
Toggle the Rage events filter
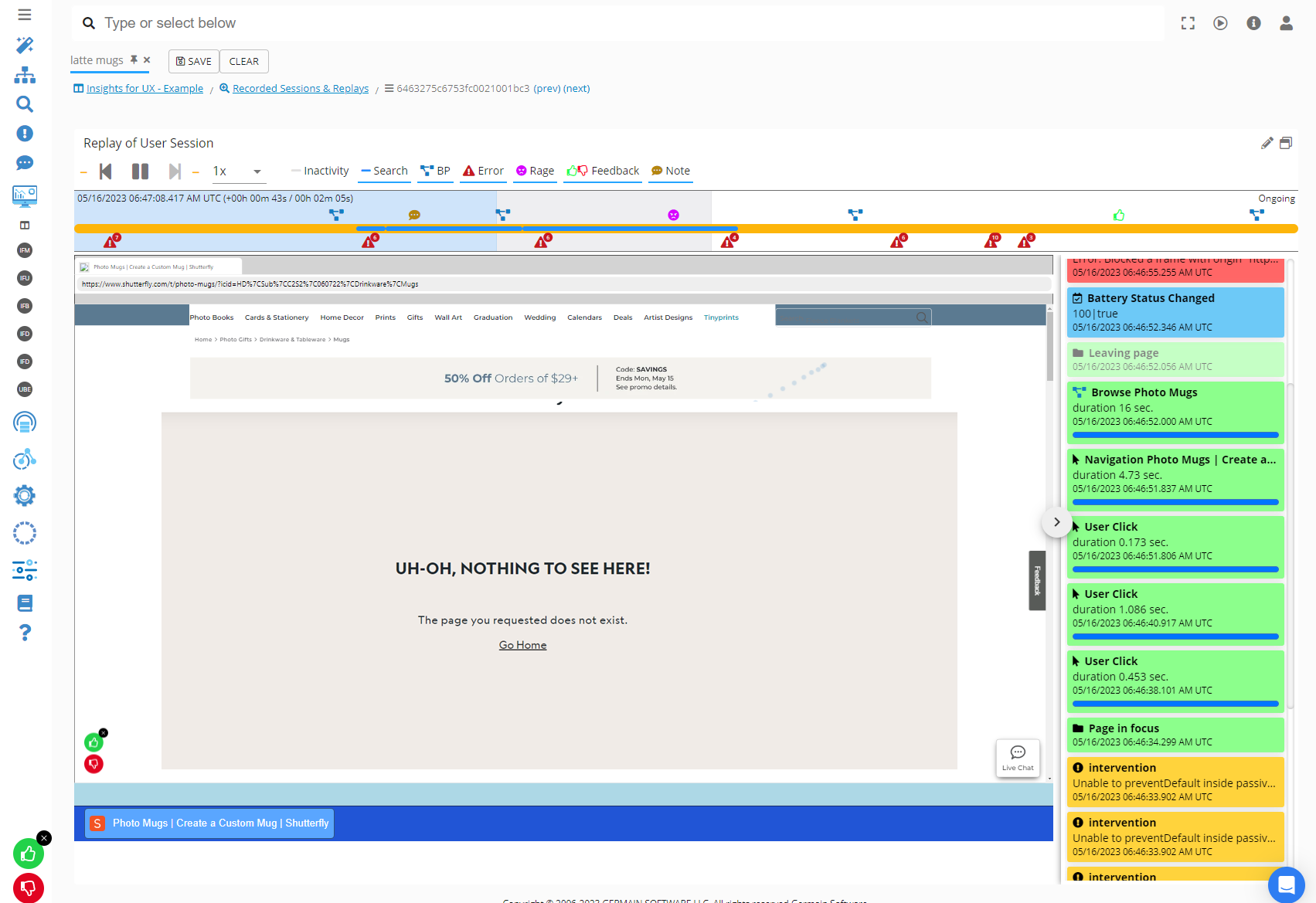click(x=535, y=171)
